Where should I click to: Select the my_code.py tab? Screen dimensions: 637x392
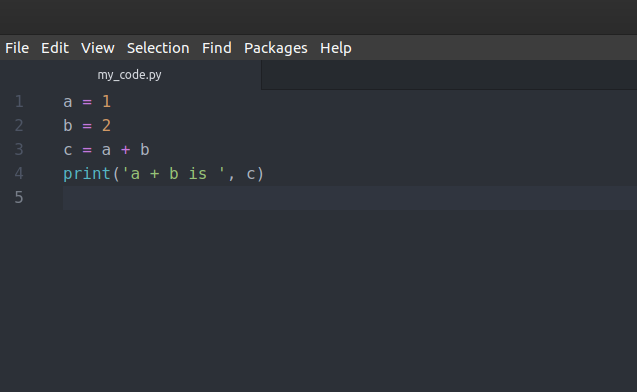tap(130, 75)
